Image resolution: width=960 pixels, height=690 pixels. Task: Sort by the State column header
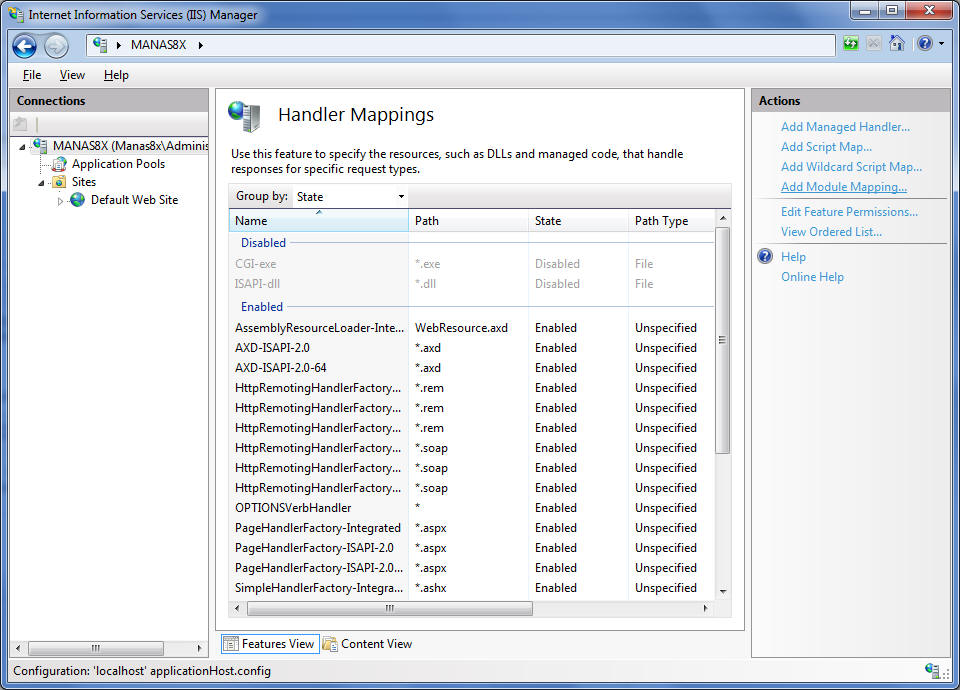[x=579, y=220]
